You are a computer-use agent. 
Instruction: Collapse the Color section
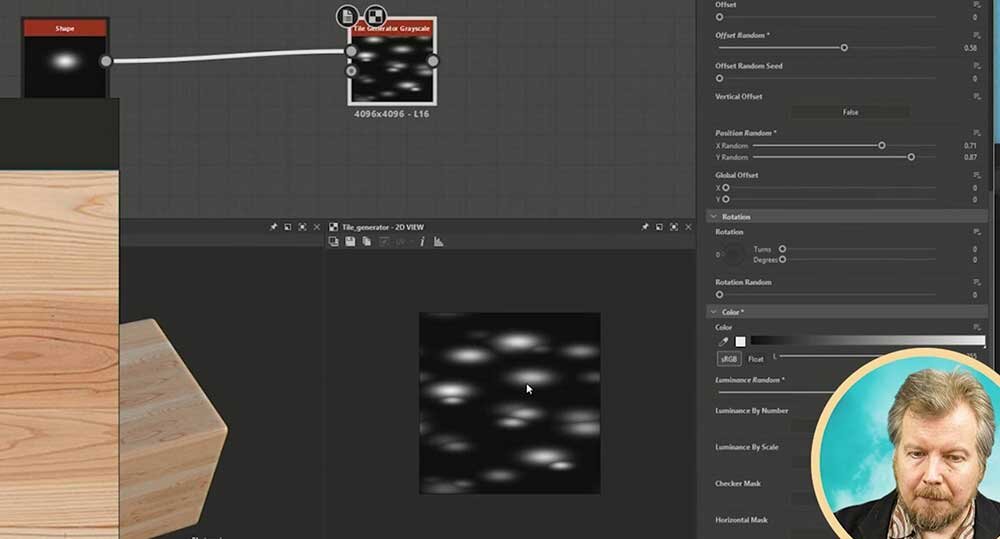coord(714,312)
